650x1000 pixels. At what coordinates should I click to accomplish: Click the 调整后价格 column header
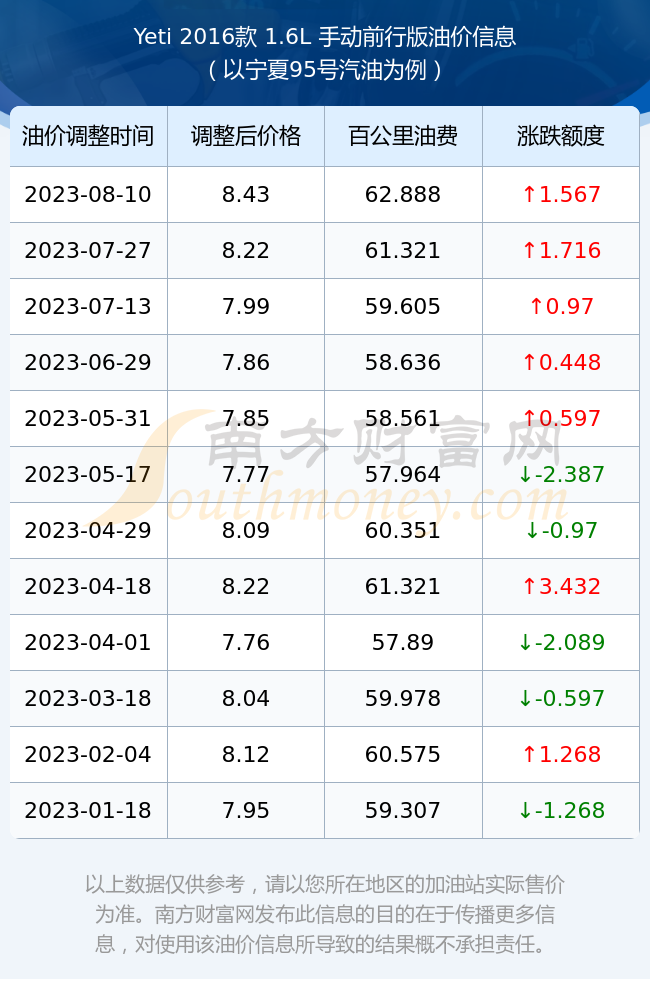246,136
